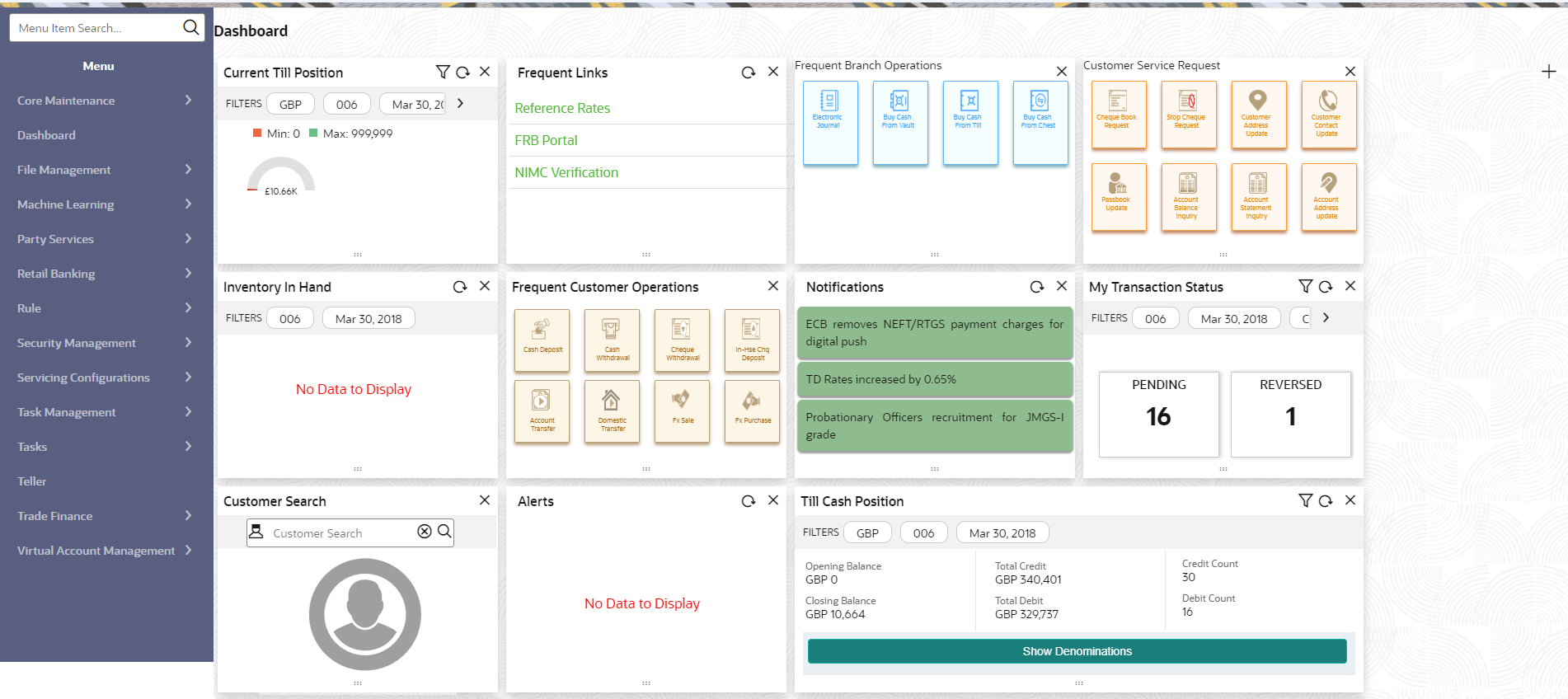Open the TD Rates increased notification
The height and width of the screenshot is (699, 1568).
coord(935,379)
